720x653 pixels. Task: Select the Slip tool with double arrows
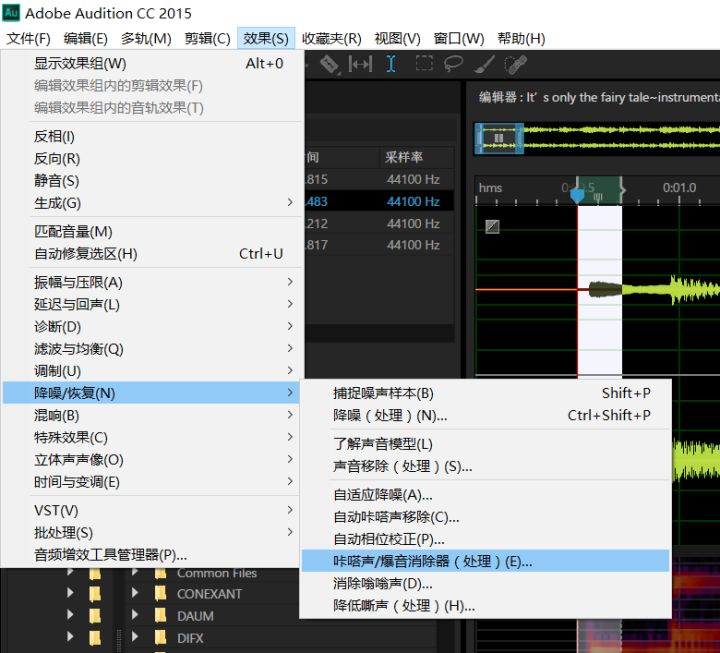(360, 64)
